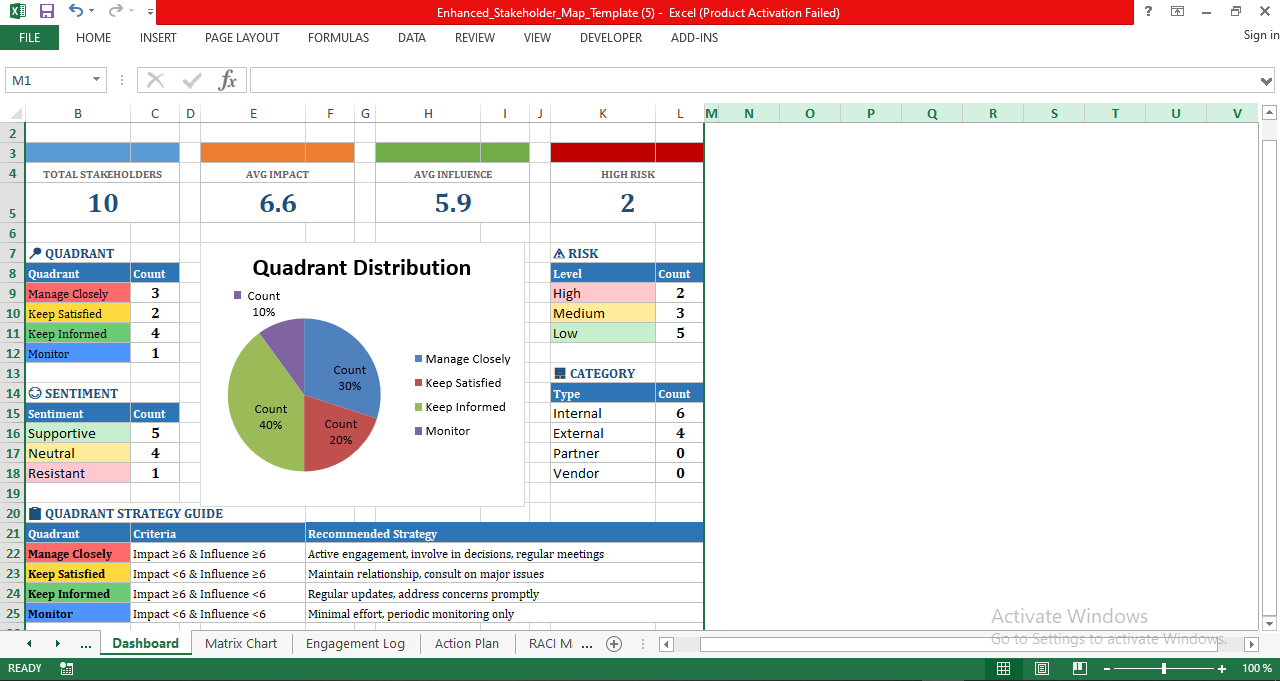The width and height of the screenshot is (1280, 681).
Task: Click the Excel Help question mark icon
Action: coord(1146,12)
